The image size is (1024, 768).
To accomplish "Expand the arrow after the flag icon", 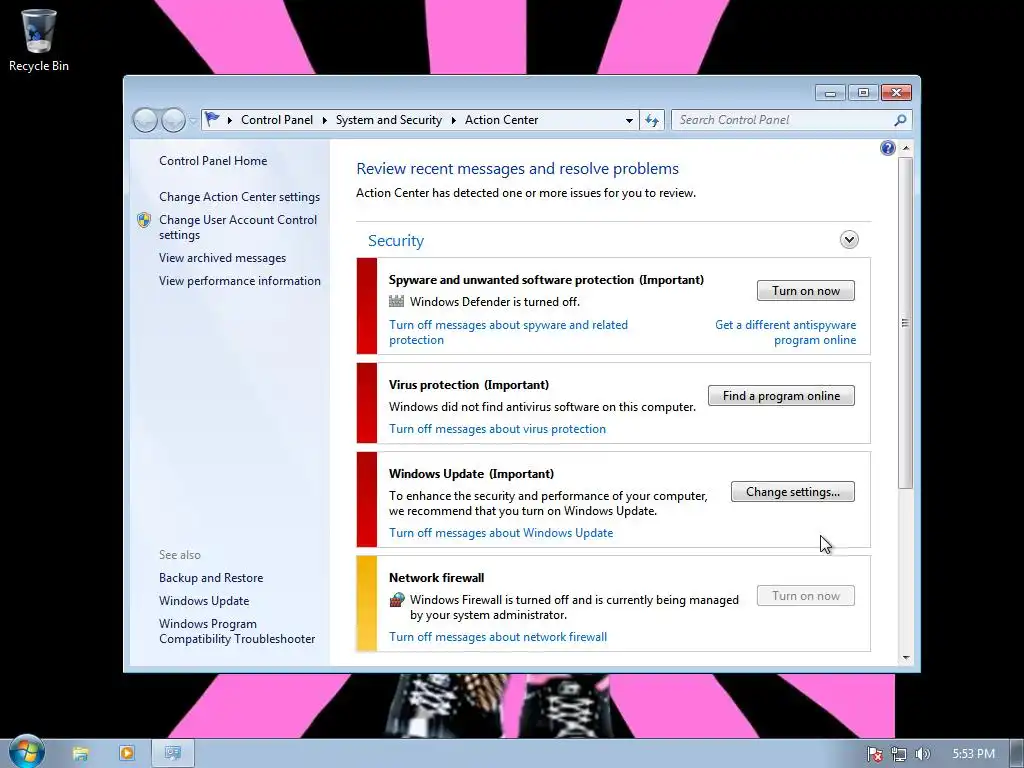I will 230,120.
